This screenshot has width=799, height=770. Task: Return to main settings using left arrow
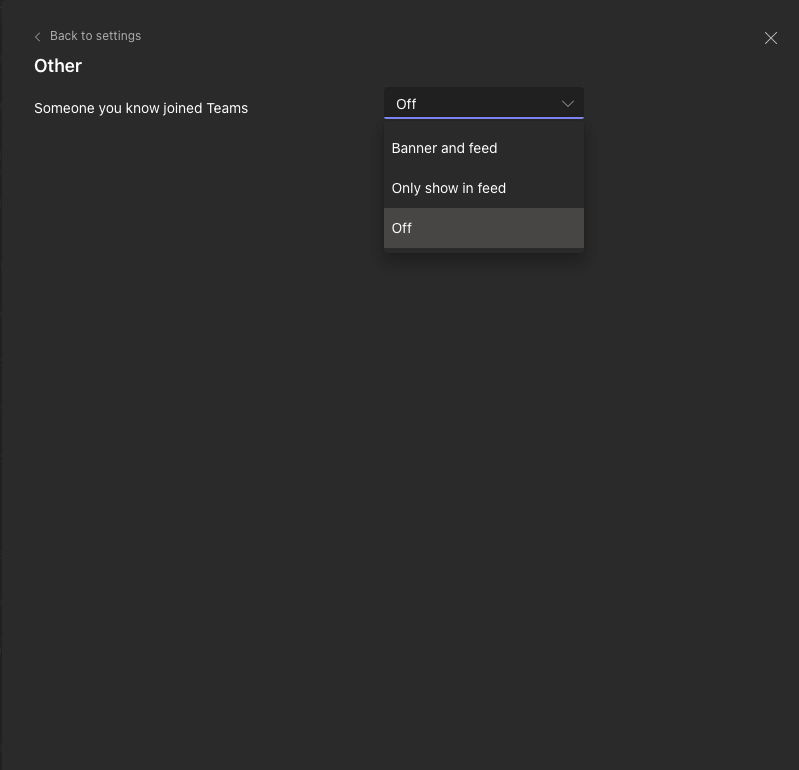pos(37,37)
